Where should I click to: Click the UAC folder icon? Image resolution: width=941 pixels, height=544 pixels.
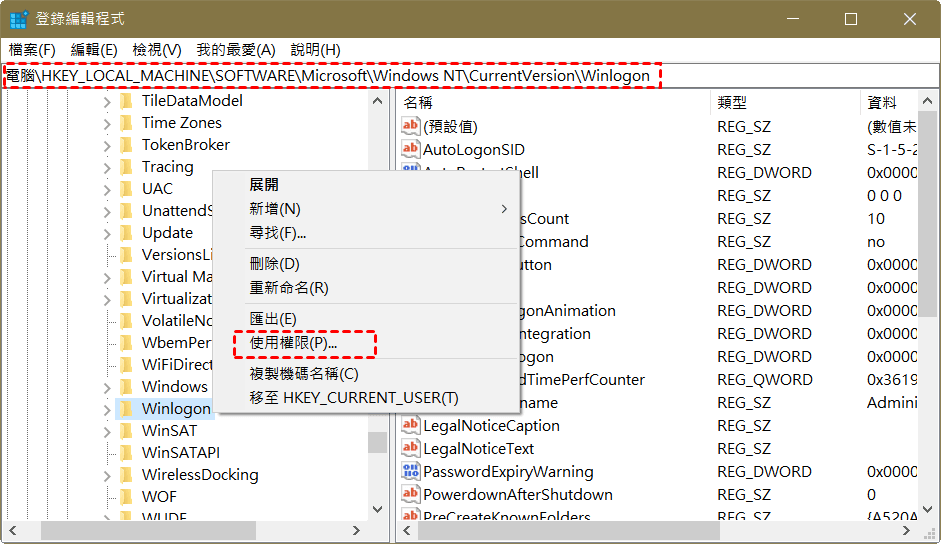pyautogui.click(x=126, y=189)
